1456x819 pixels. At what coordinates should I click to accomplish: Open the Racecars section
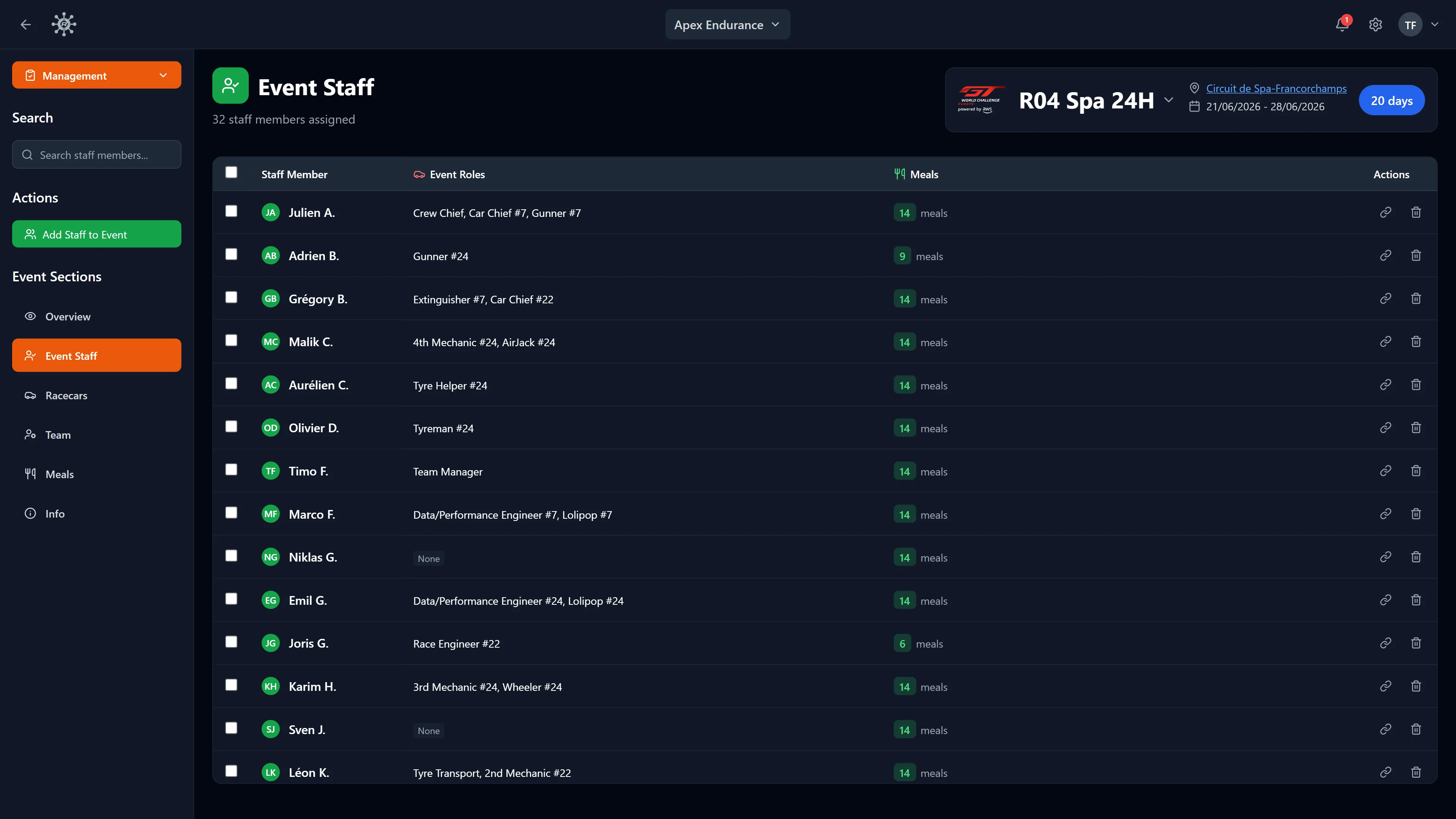97,395
